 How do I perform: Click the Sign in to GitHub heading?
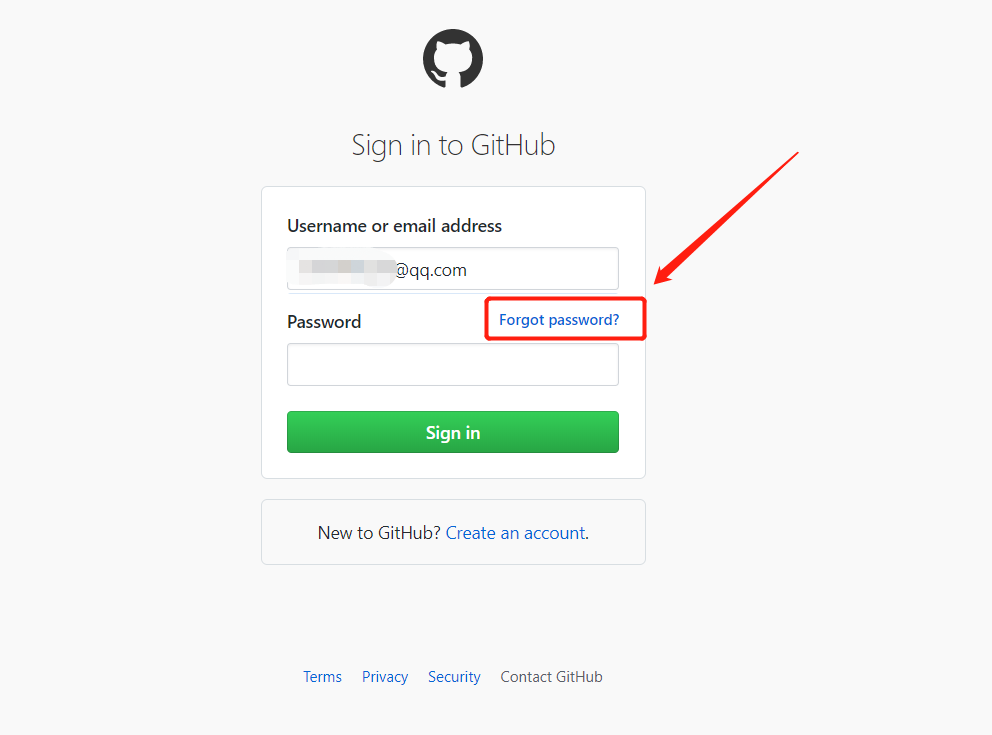coord(452,145)
